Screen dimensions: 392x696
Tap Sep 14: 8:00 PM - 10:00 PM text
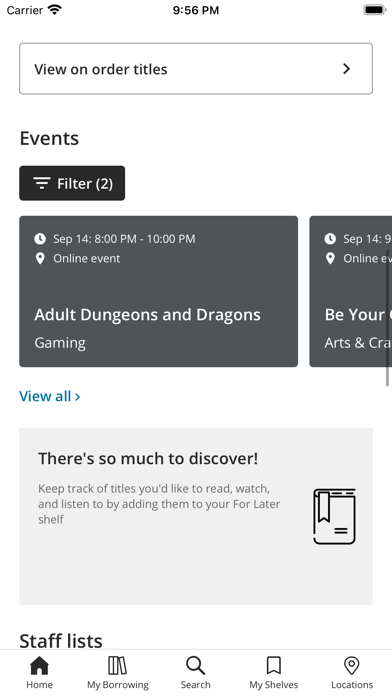(124, 239)
